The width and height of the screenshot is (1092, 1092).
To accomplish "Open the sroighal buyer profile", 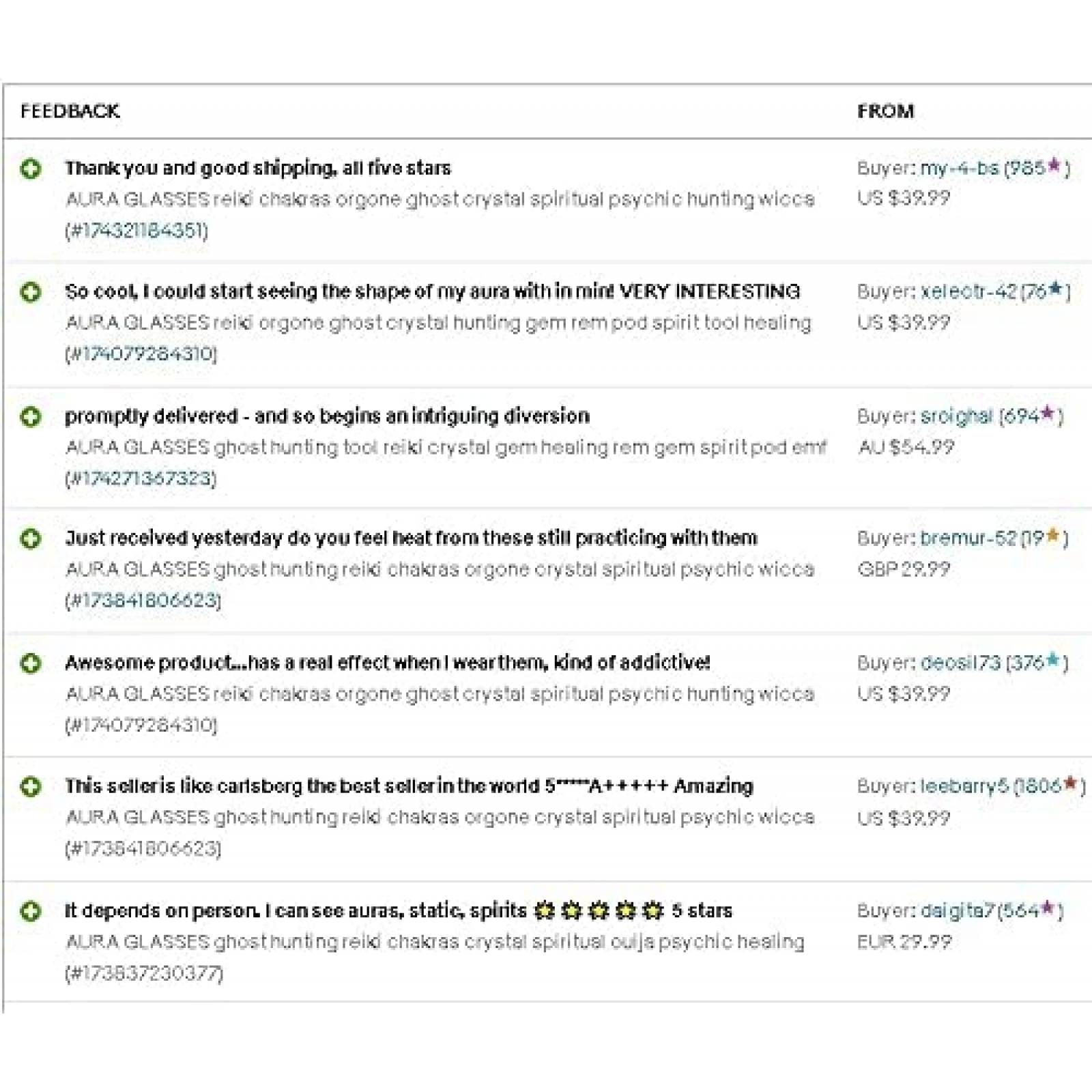I will pos(956,416).
